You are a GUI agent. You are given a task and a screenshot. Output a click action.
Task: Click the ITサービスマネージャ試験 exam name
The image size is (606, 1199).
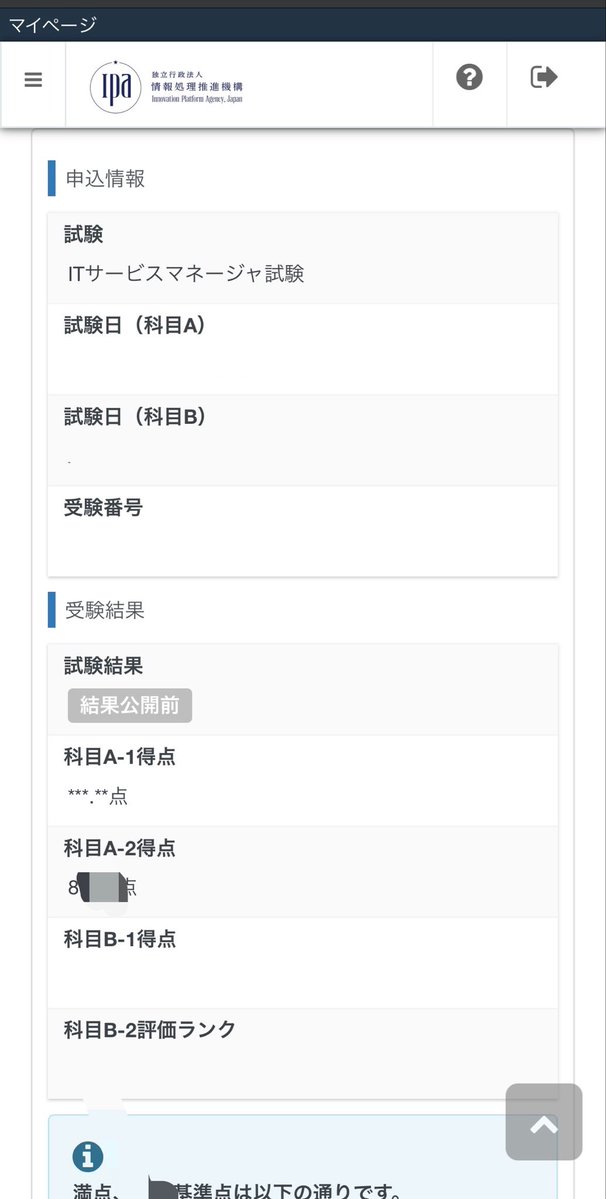[186, 275]
